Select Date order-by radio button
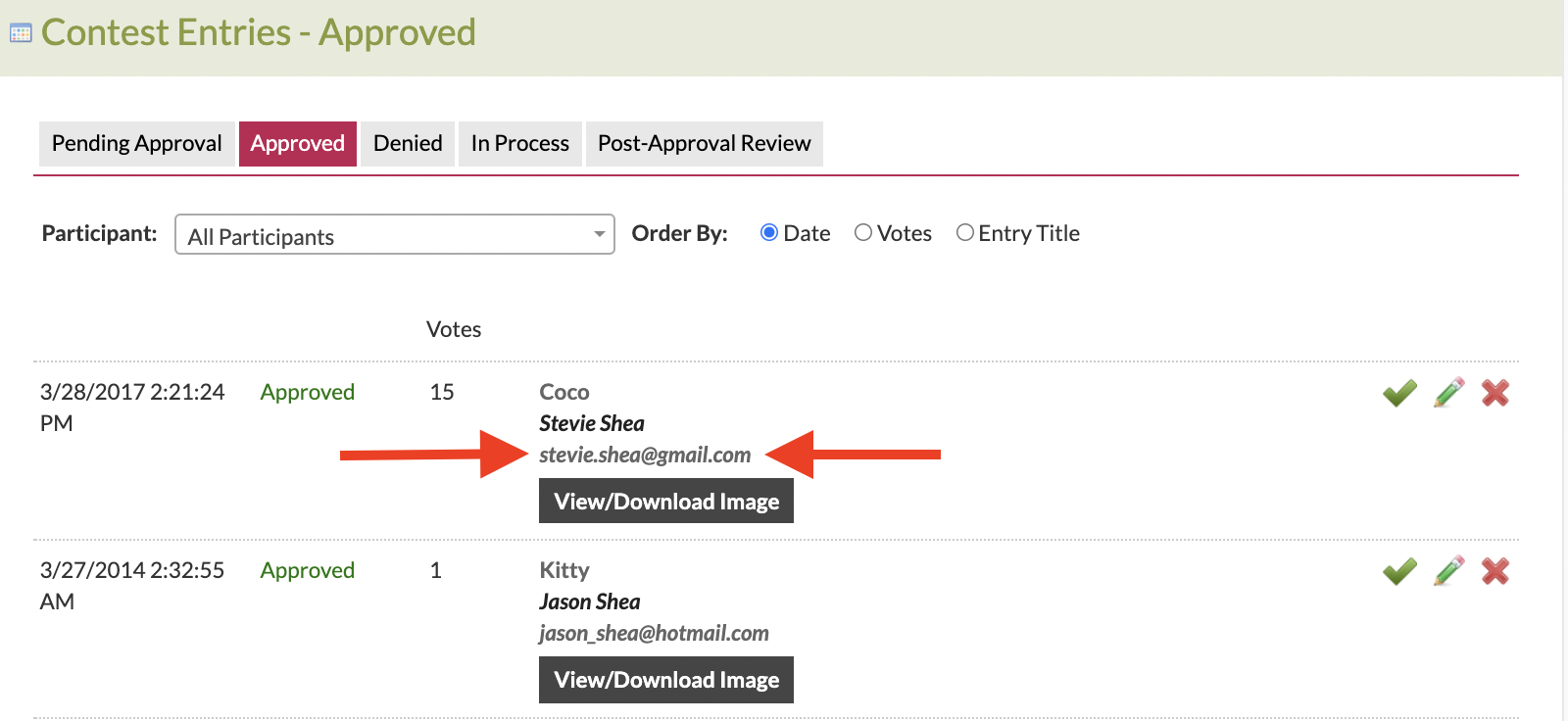1568x721 pixels. click(x=769, y=233)
